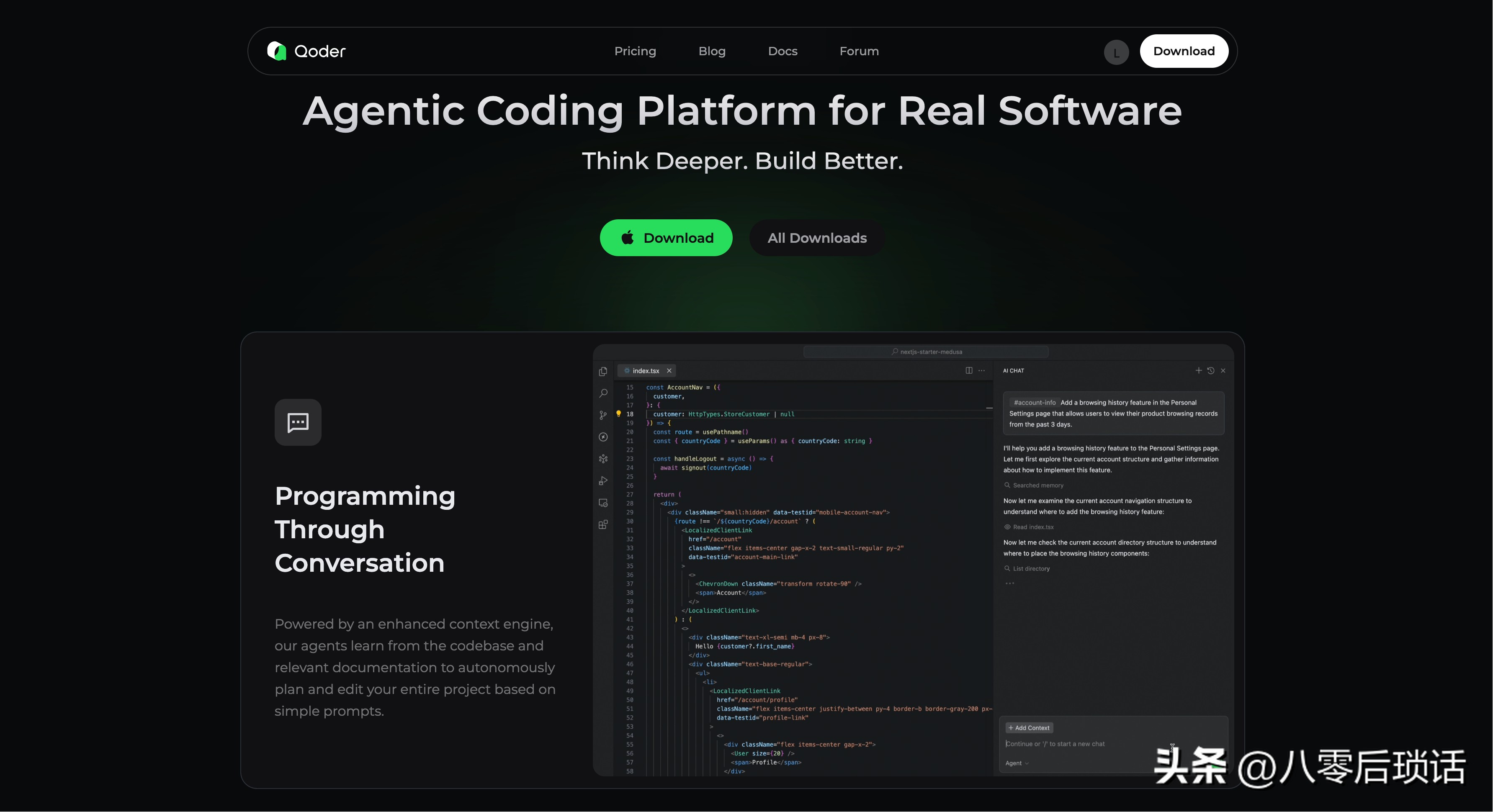Start new chat with plus icon
The width and height of the screenshot is (1493, 812).
[x=1198, y=370]
